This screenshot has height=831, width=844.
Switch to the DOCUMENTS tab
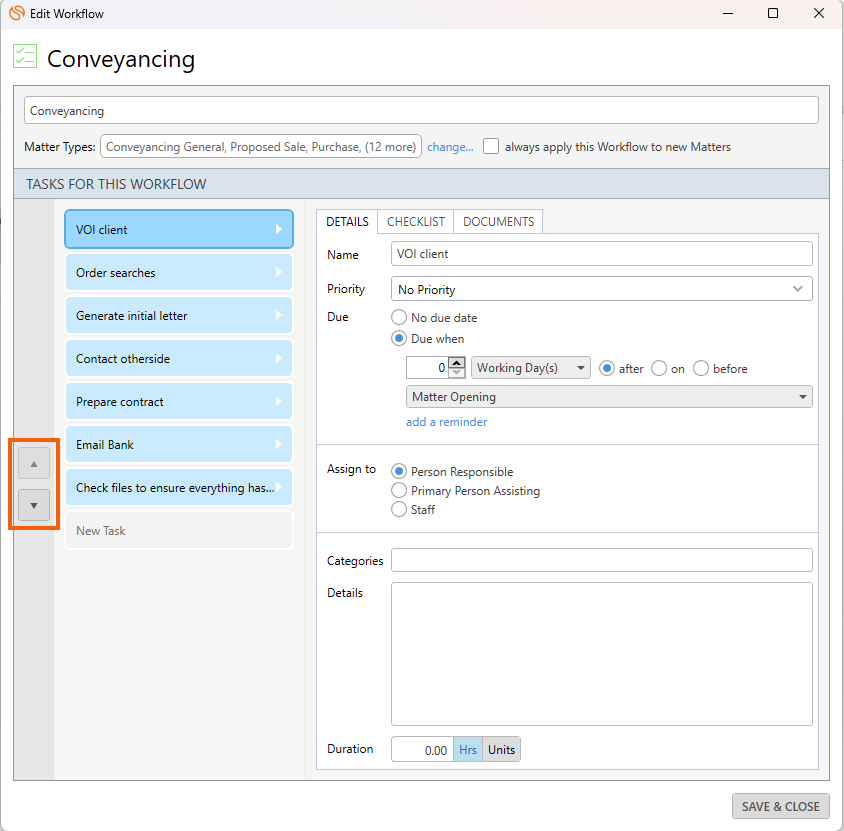pos(498,222)
